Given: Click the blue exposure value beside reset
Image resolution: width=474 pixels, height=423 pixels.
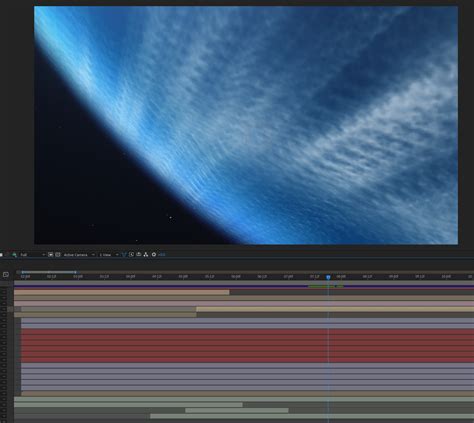Looking at the screenshot, I should (162, 255).
